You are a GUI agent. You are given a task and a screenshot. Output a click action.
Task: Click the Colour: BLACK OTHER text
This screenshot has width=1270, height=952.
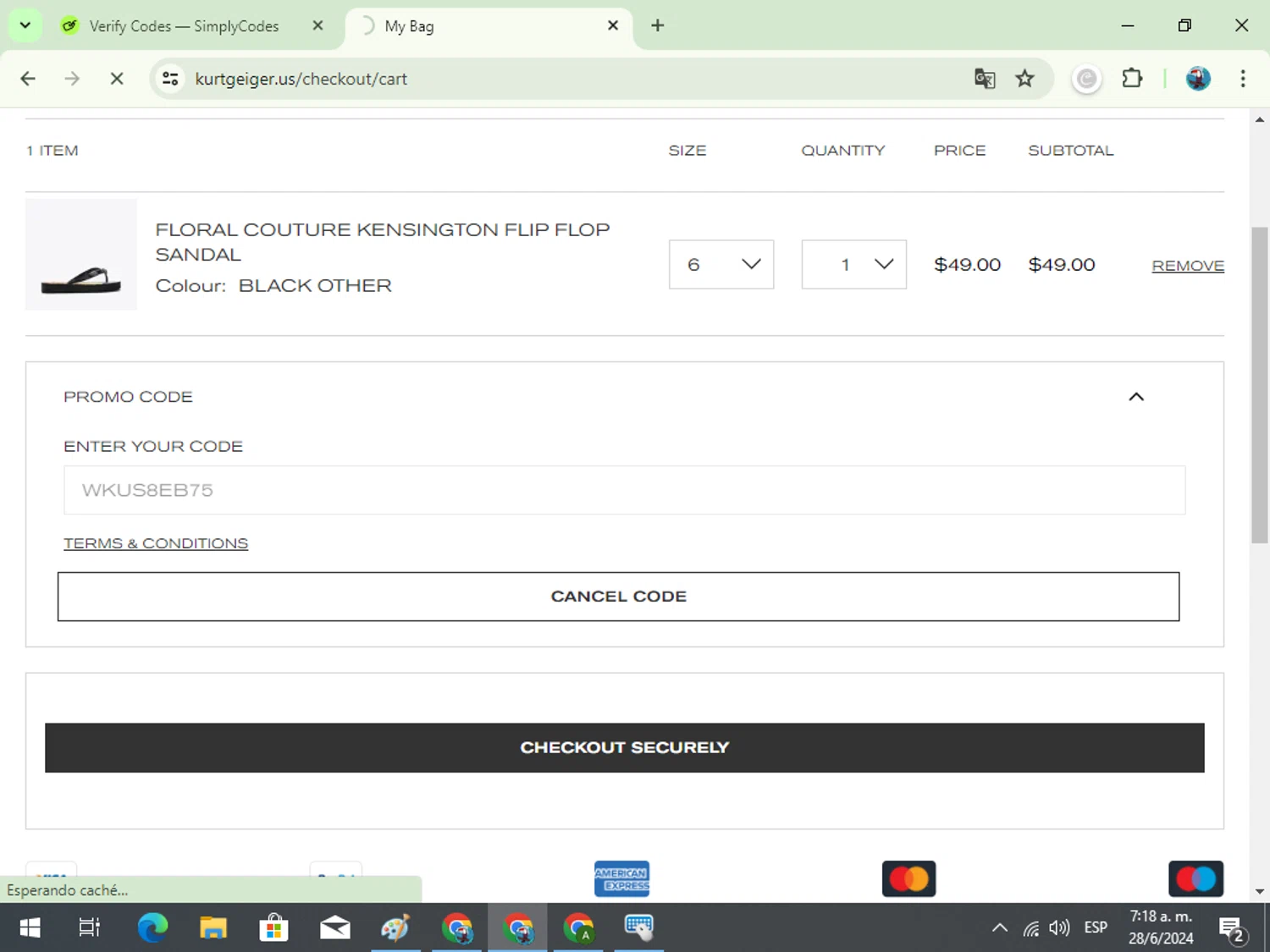pos(273,286)
